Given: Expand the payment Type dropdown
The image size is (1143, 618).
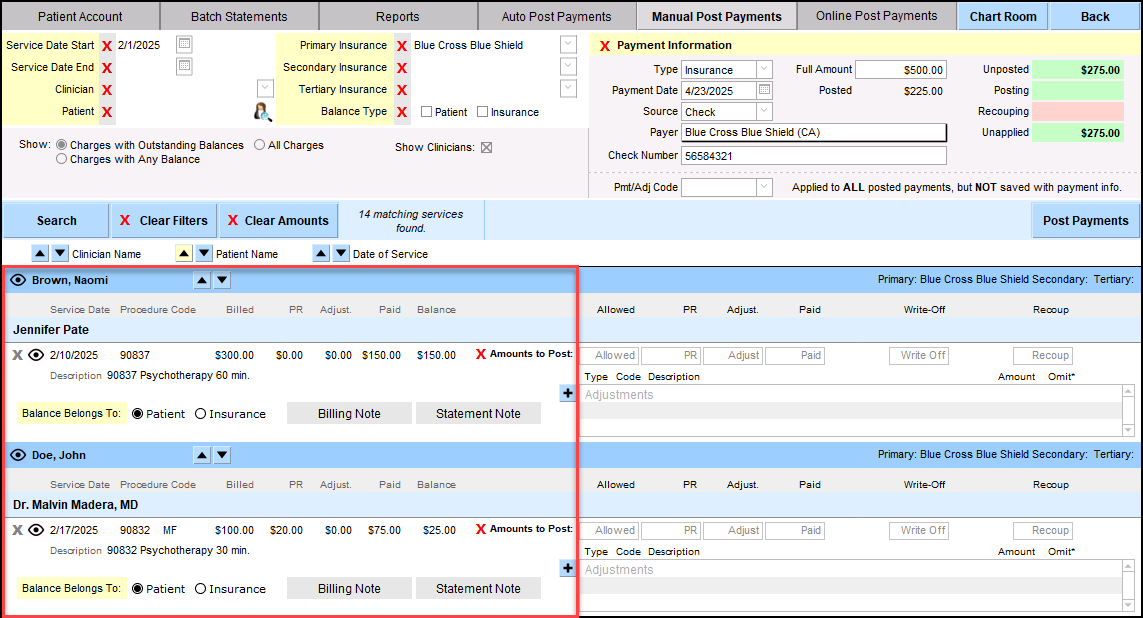Looking at the screenshot, I should (x=764, y=69).
